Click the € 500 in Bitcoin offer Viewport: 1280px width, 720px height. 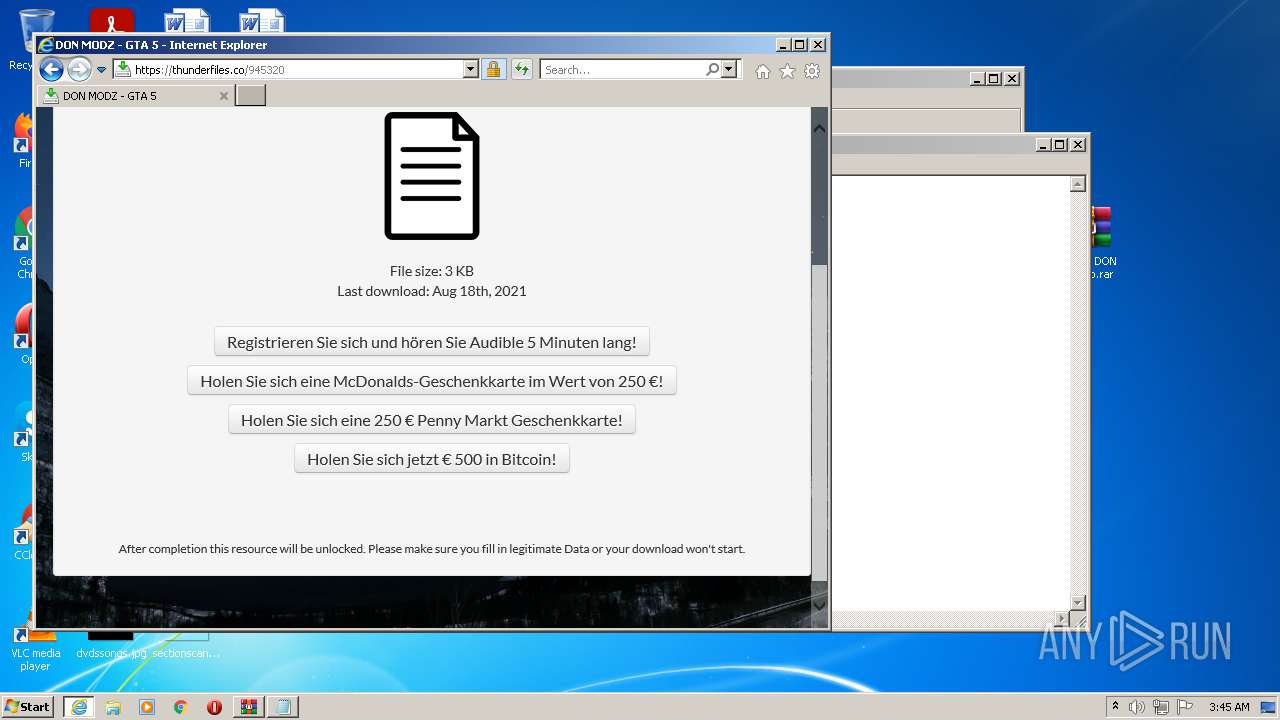click(432, 459)
